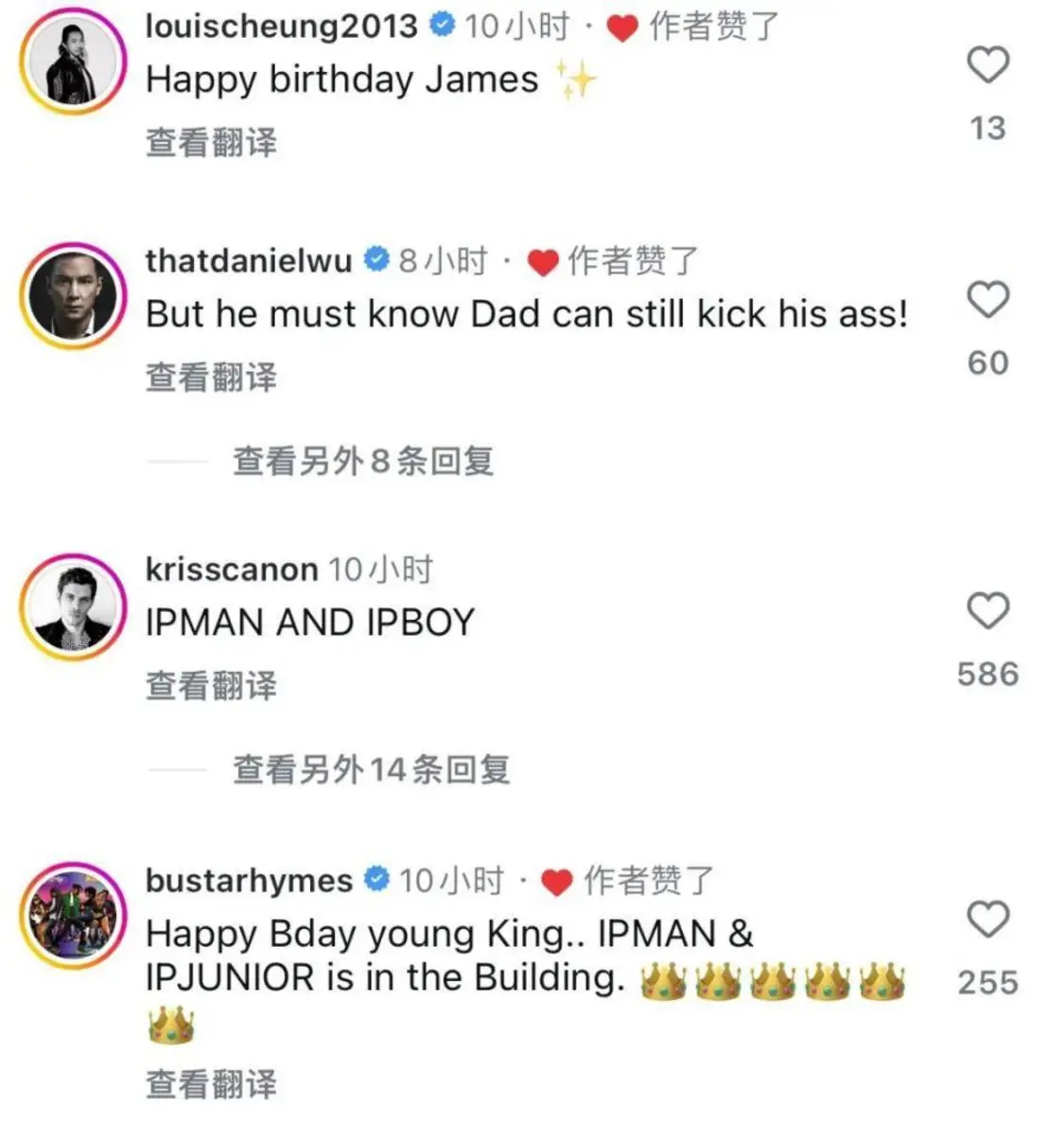Open louischeung2013's profile picture
1064x1123 pixels.
click(x=73, y=61)
